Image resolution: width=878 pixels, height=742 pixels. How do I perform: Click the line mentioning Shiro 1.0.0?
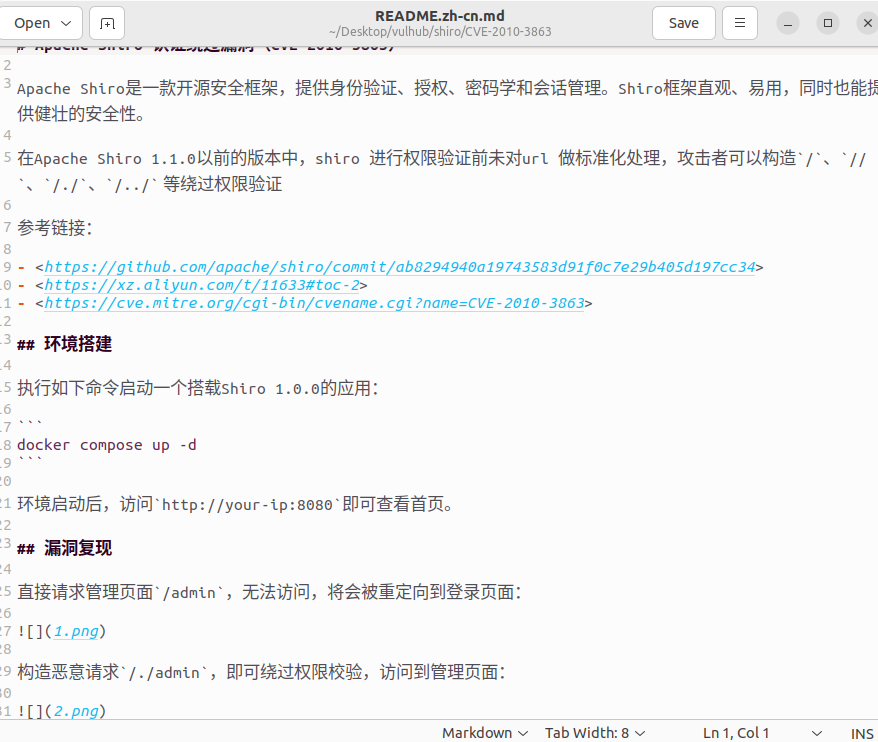(198, 388)
